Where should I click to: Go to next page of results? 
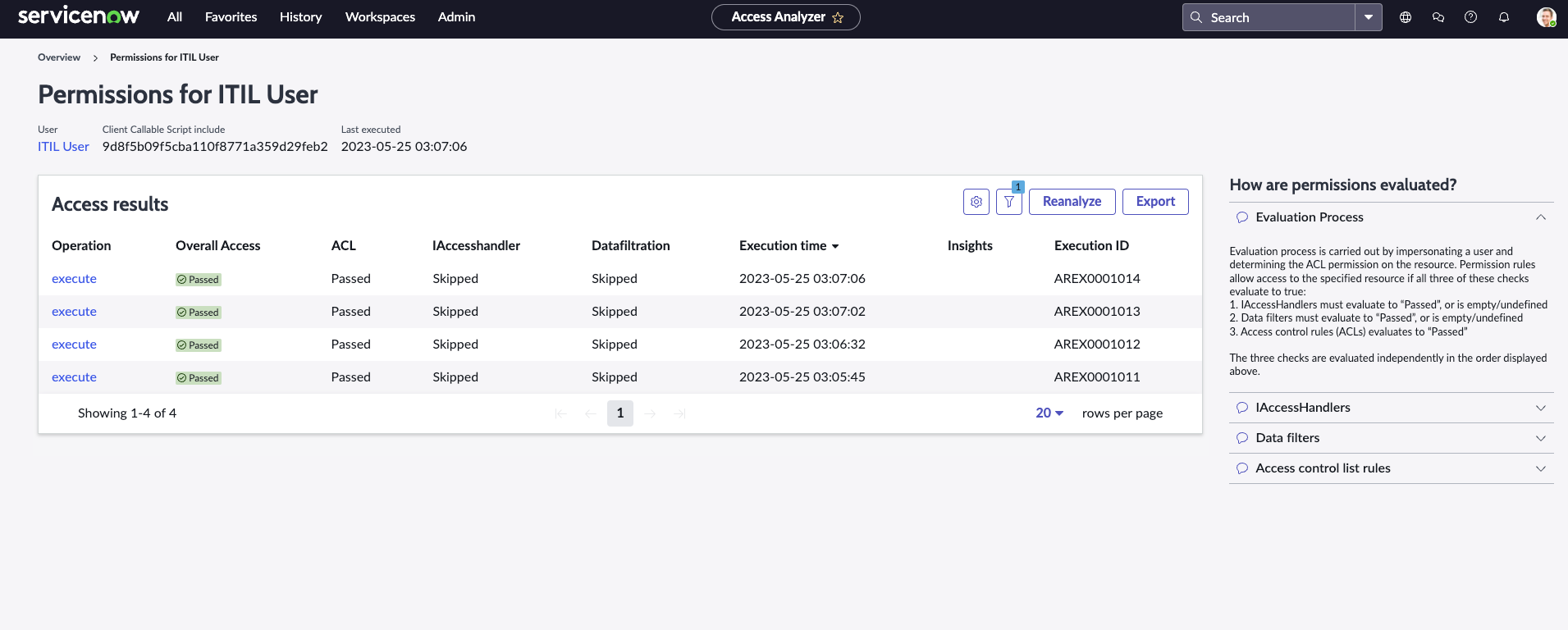click(650, 413)
